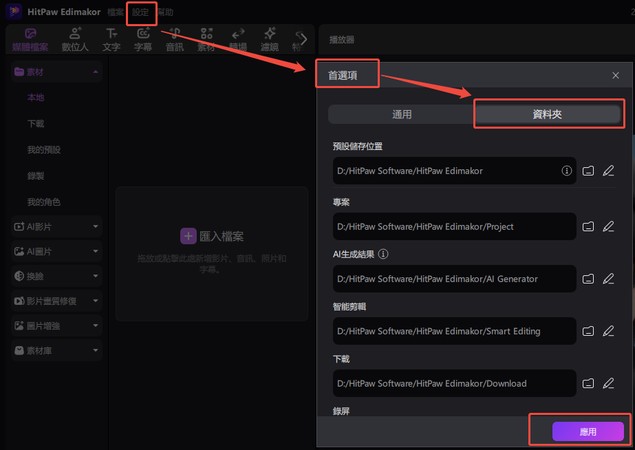Switch to the 通用 tab
The height and width of the screenshot is (450, 635).
[401, 114]
